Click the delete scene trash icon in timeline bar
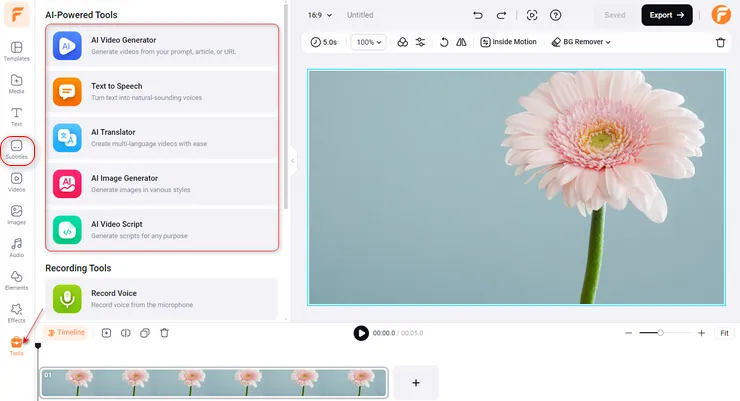The width and height of the screenshot is (740, 401). 164,333
